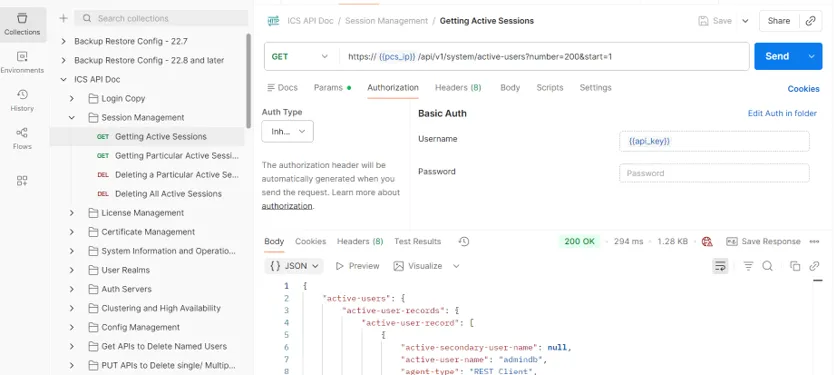Open the Cookies link
The image size is (837, 375).
803,89
